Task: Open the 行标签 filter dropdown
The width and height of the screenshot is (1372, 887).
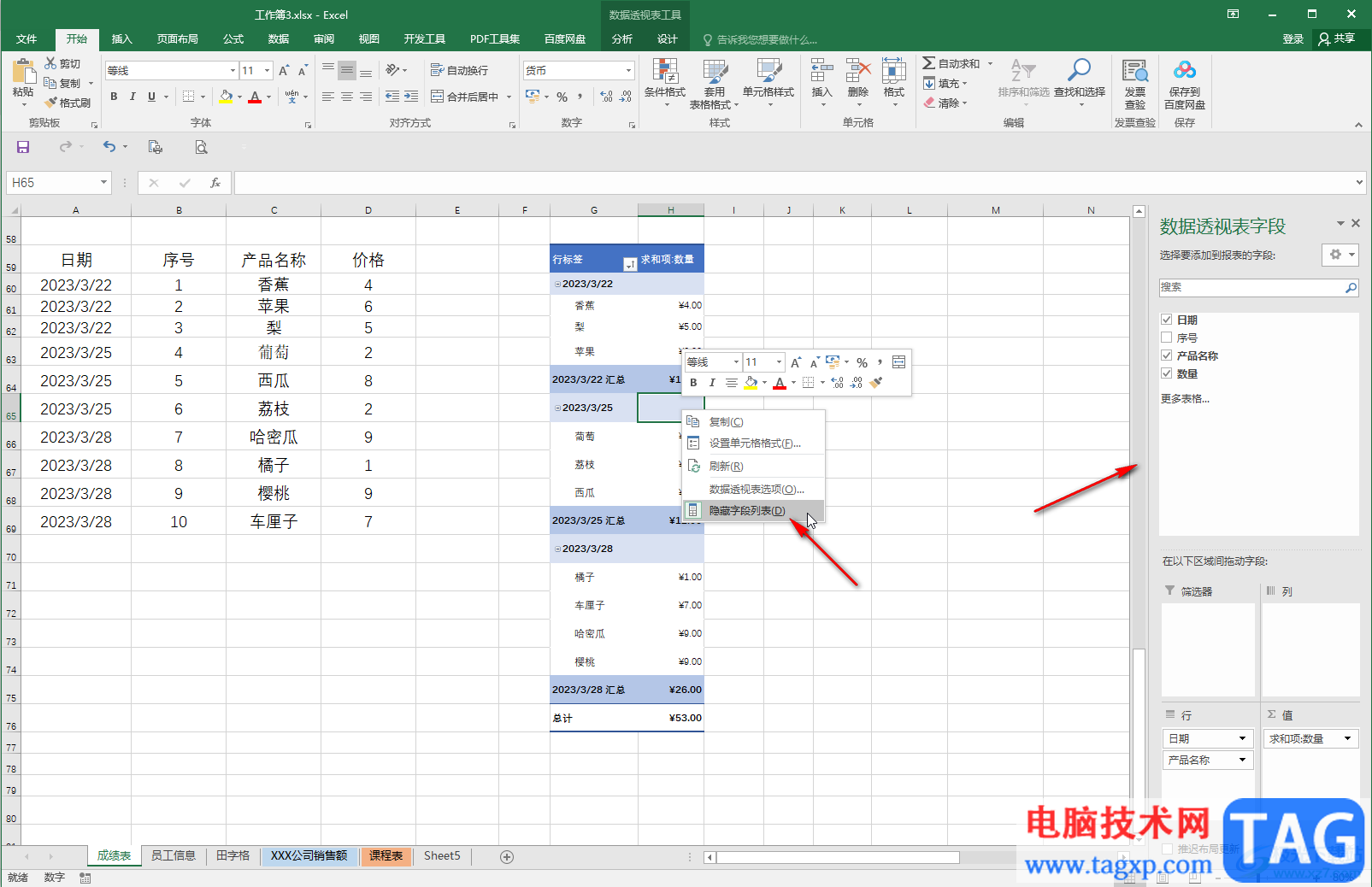Action: pyautogui.click(x=630, y=264)
